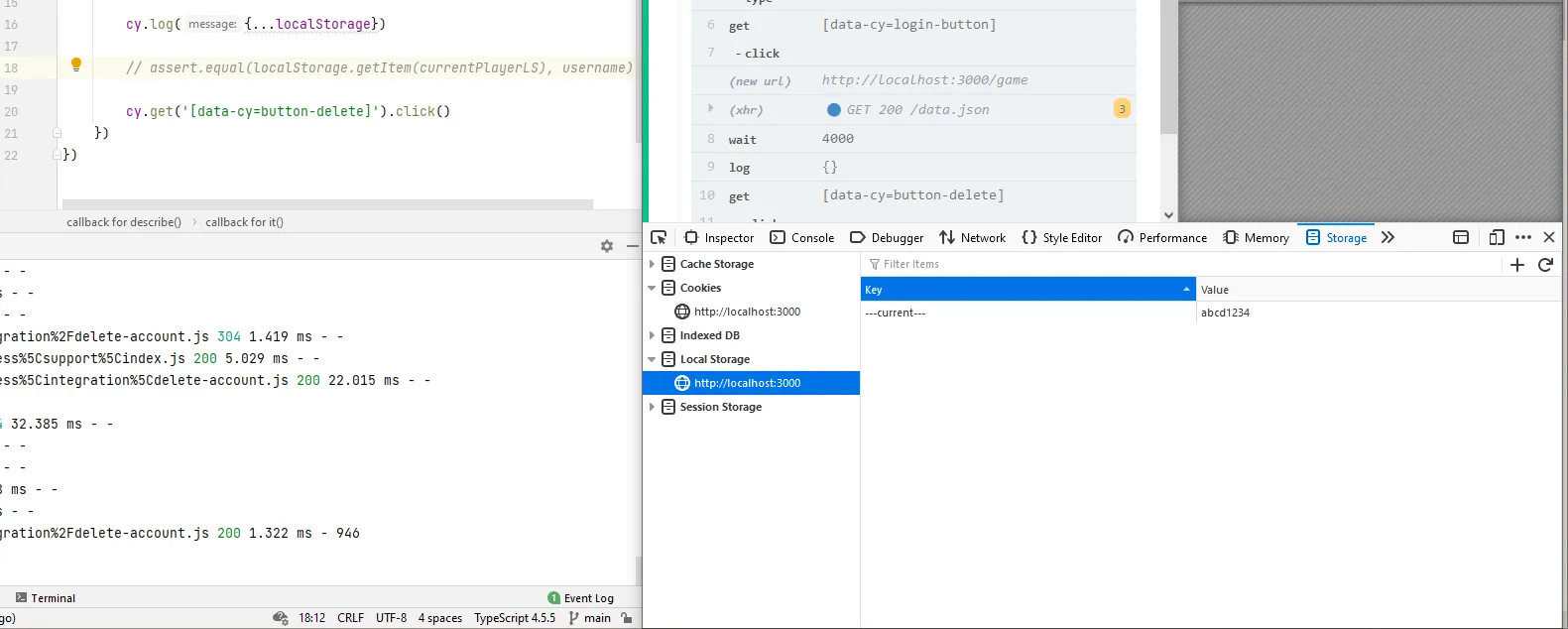Click the 18:12 cursor position indicator
This screenshot has width=1568, height=629.
(x=312, y=618)
